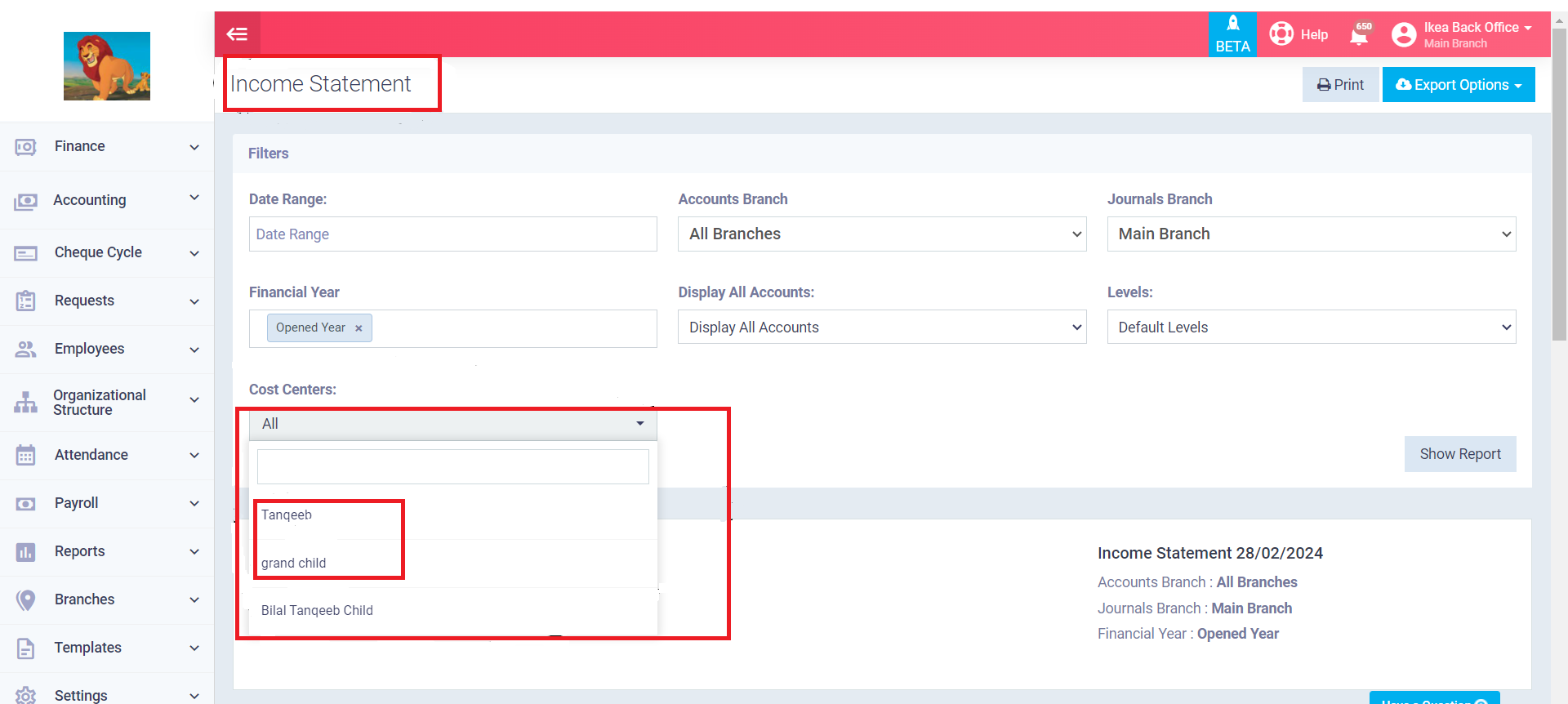Pick grand child cost center

tap(294, 564)
